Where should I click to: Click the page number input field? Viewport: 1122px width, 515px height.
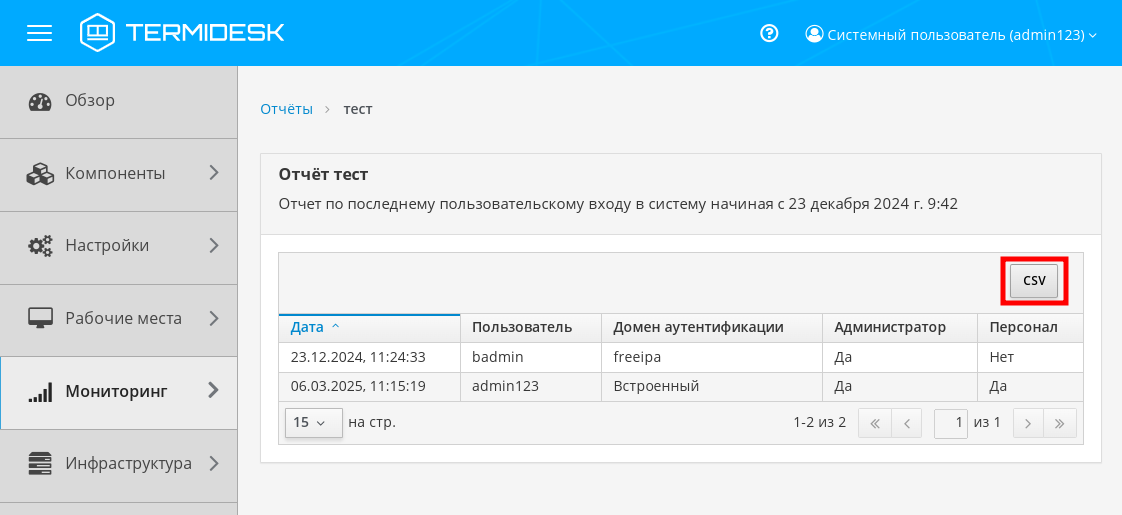(x=951, y=423)
